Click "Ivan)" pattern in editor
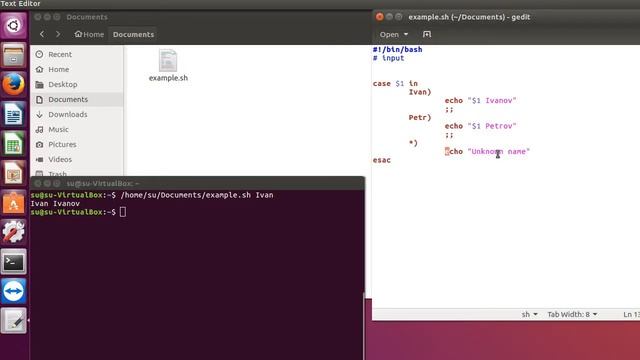Viewport: 640px width, 360px height. (x=420, y=92)
